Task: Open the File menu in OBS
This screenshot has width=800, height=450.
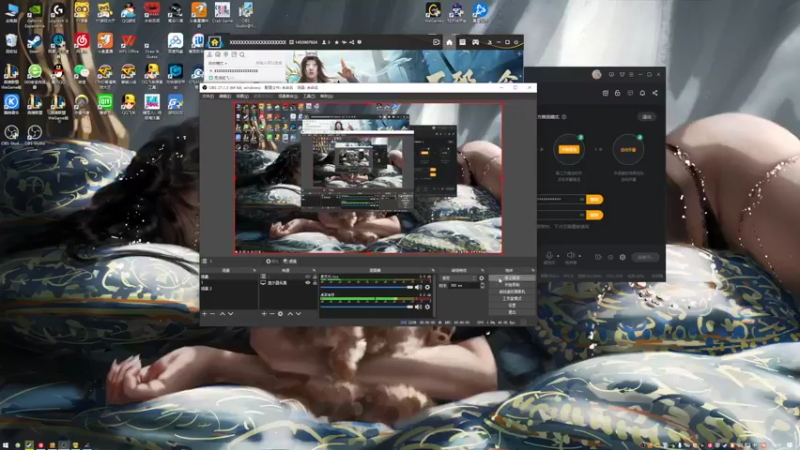Action: (208, 96)
